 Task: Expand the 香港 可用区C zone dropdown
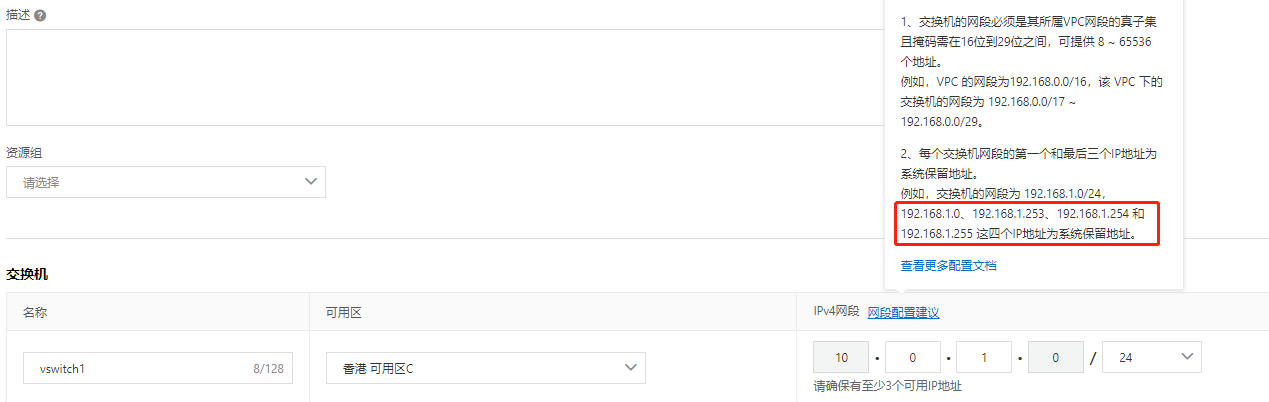pyautogui.click(x=485, y=368)
